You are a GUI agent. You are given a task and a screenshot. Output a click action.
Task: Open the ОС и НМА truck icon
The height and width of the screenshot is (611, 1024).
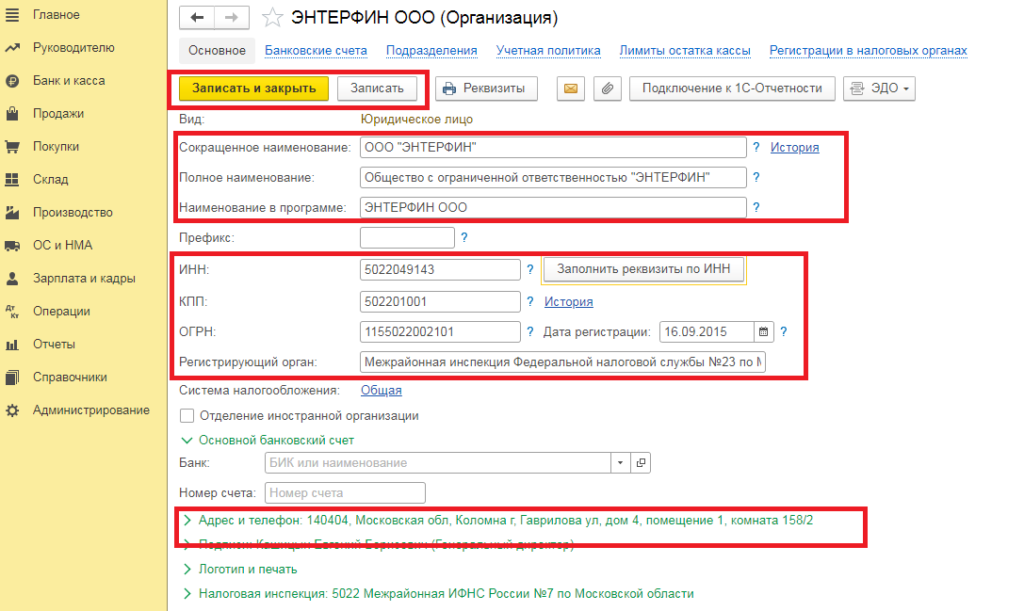12,245
